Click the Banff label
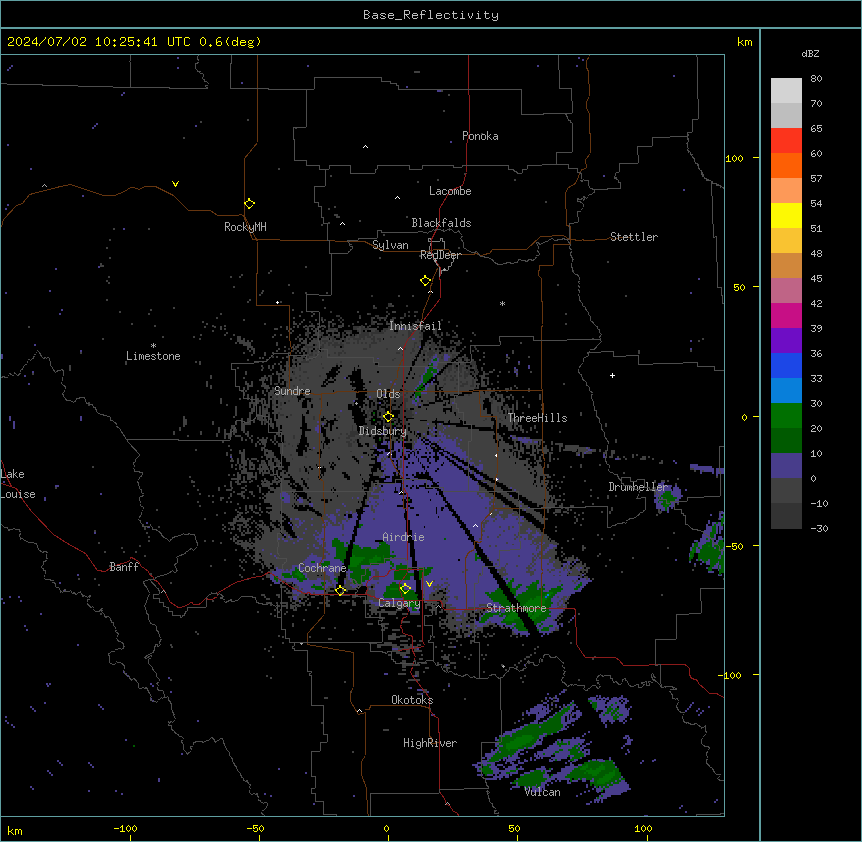Viewport: 862px width, 842px height. coord(124,567)
